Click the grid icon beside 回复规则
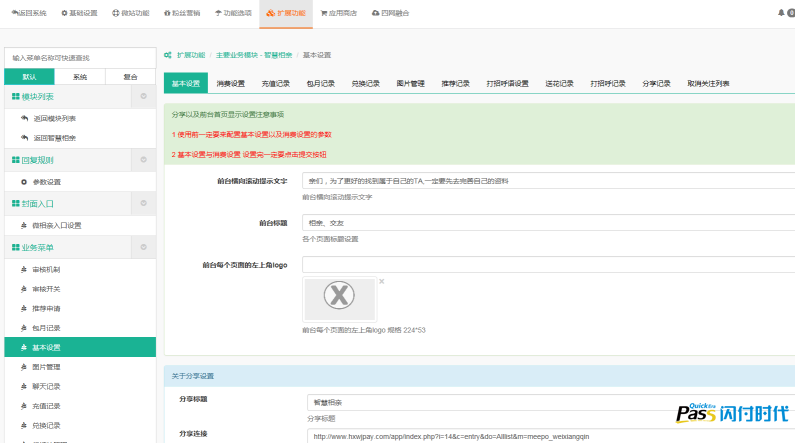This screenshot has width=795, height=443. (x=16, y=160)
